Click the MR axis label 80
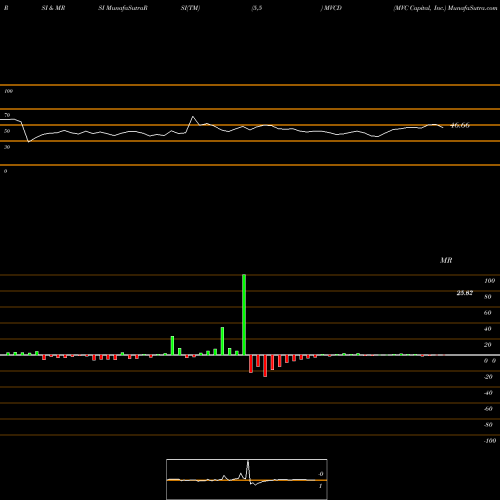500x500 pixels. (x=488, y=297)
